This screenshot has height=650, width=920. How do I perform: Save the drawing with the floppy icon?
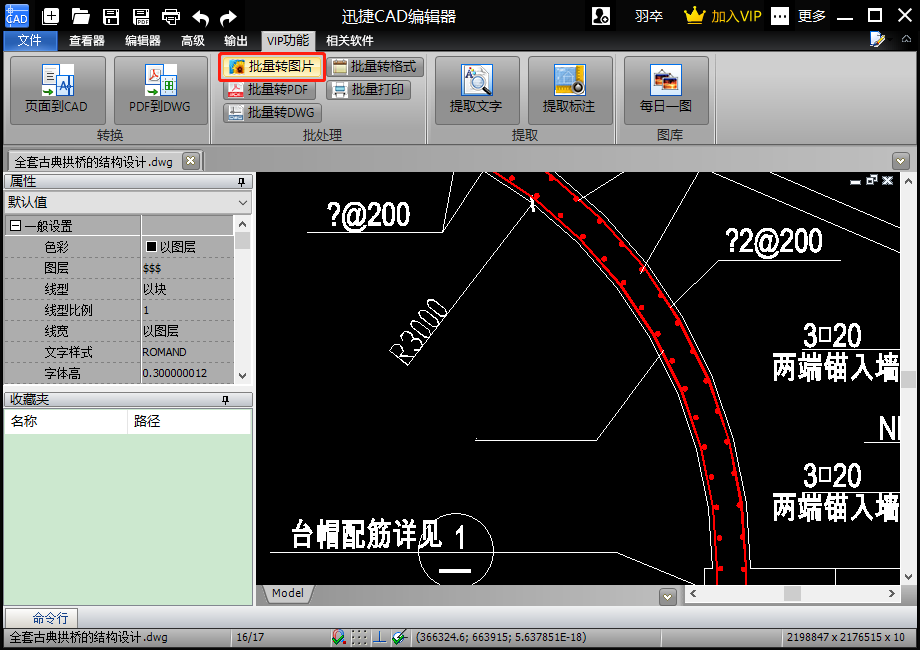coord(111,16)
